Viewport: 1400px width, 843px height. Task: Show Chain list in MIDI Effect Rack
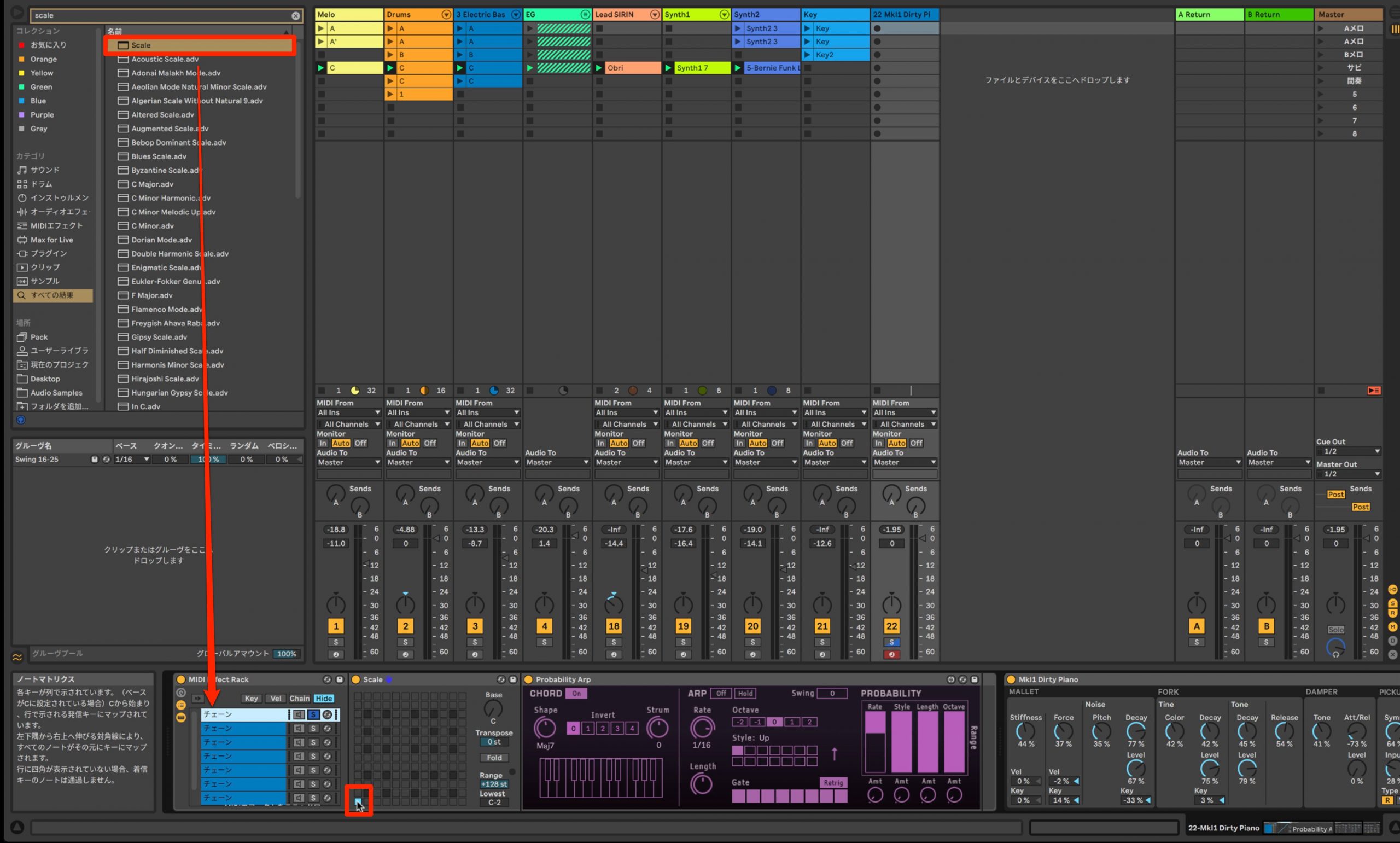[299, 699]
